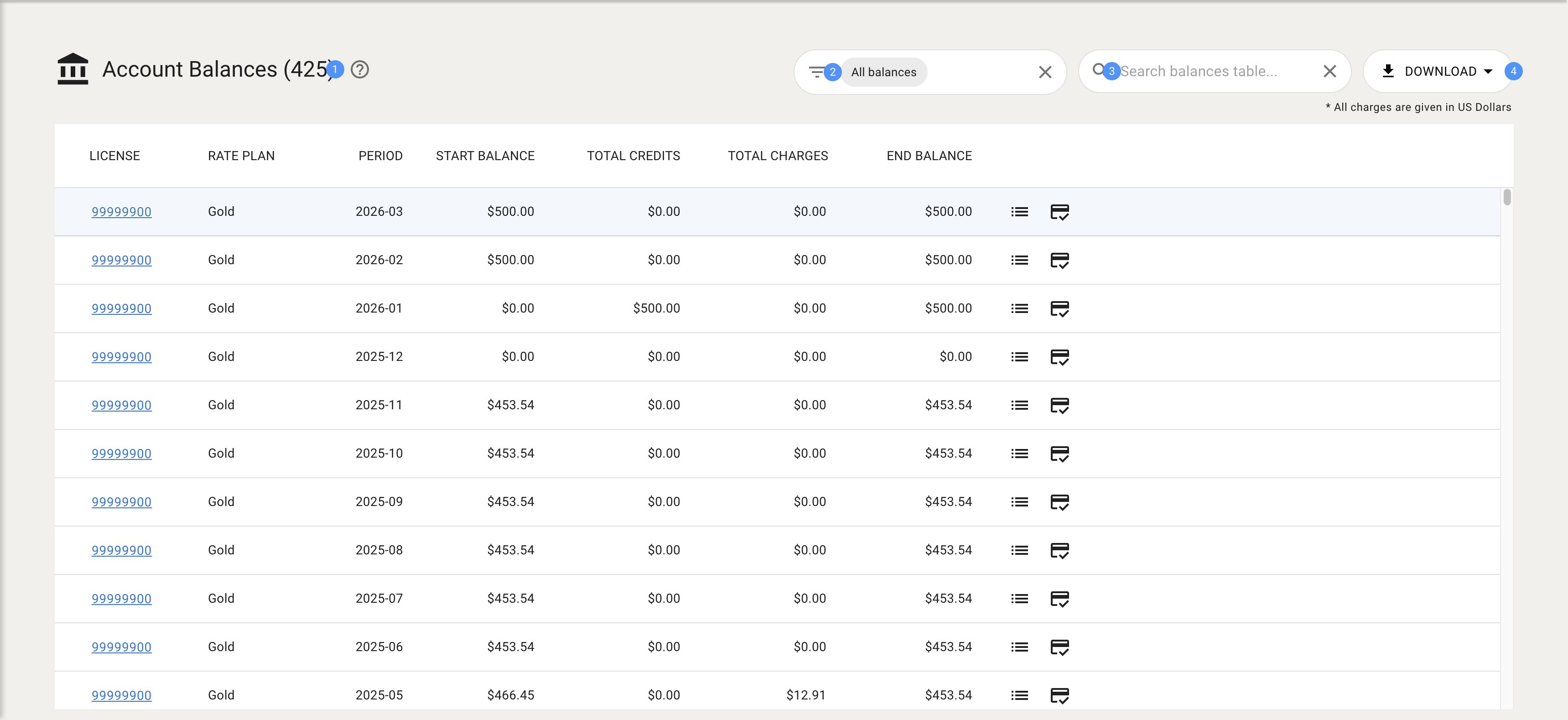The width and height of the screenshot is (1568, 720).
Task: Clear the search balances field
Action: pos(1329,71)
